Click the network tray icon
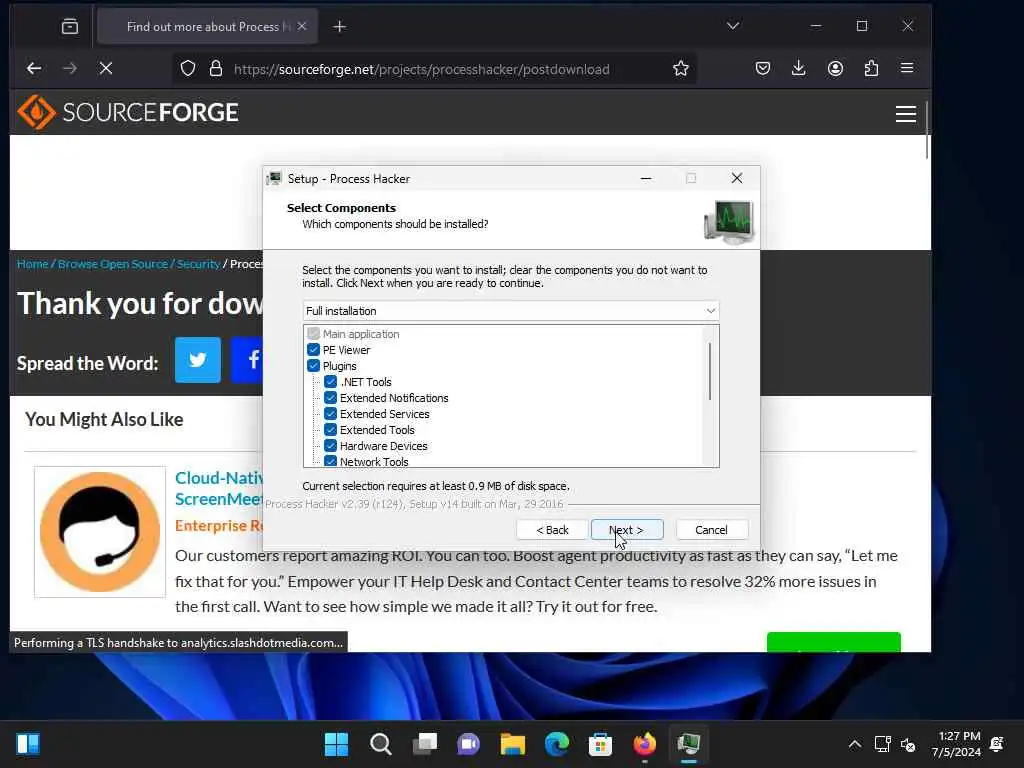Viewport: 1024px width, 768px height. [882, 744]
